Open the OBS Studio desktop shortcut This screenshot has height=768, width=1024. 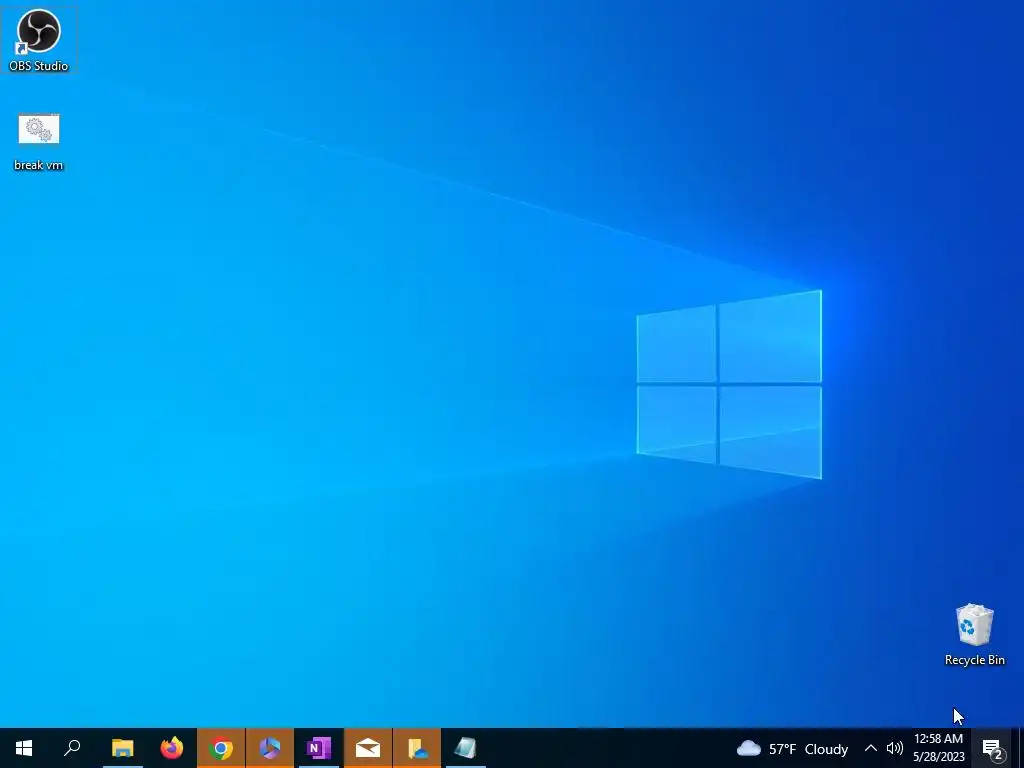click(39, 39)
